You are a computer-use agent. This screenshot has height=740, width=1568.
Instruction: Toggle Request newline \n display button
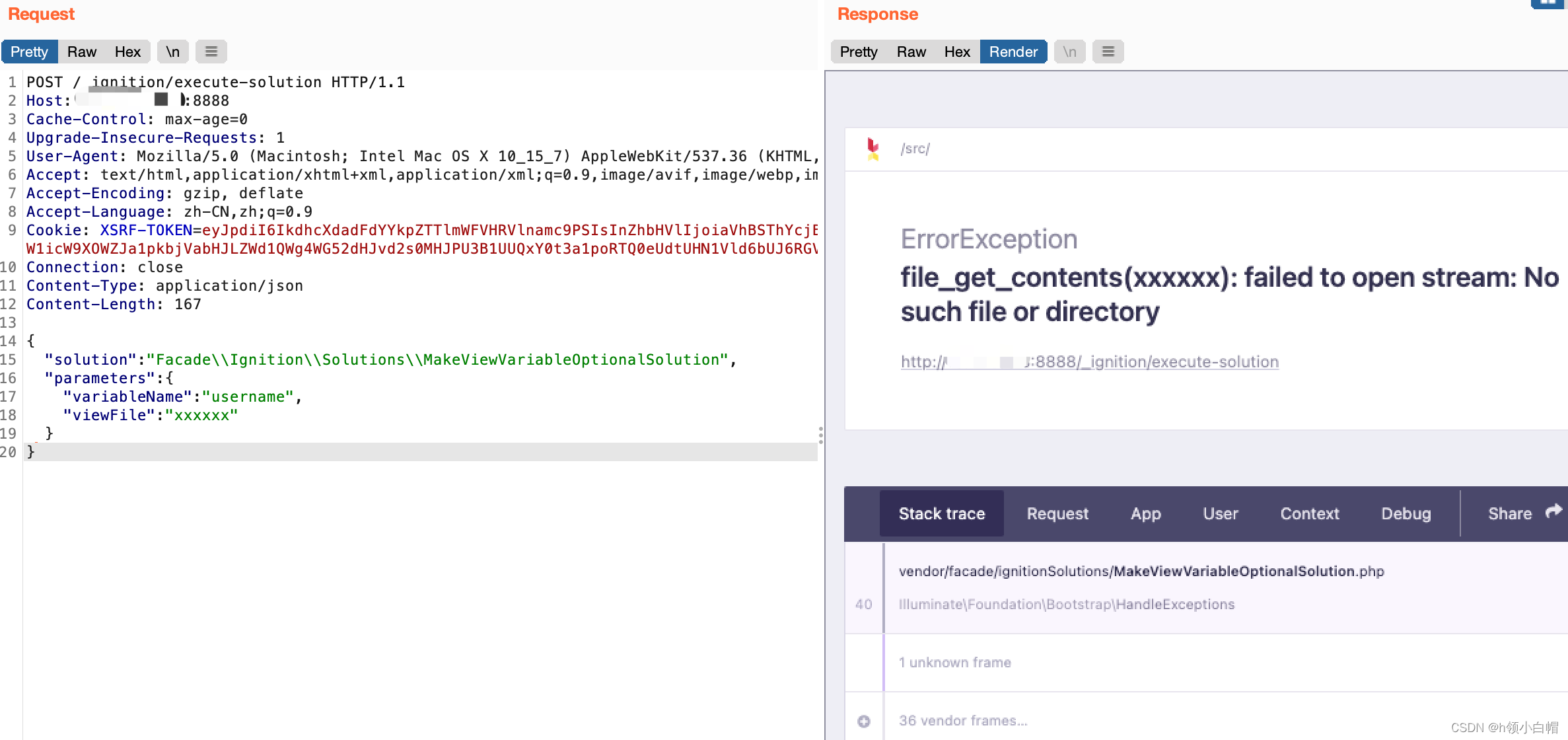coord(172,52)
